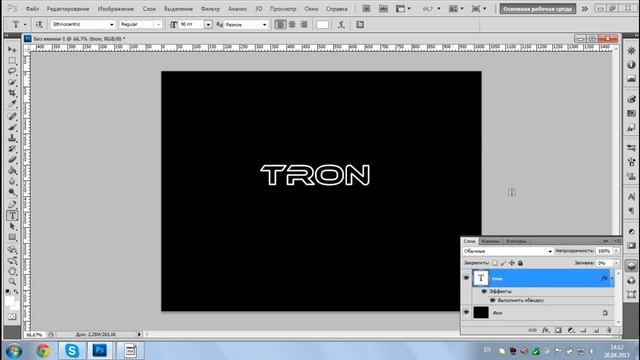
Task: Set left text alignment
Action: [280, 24]
